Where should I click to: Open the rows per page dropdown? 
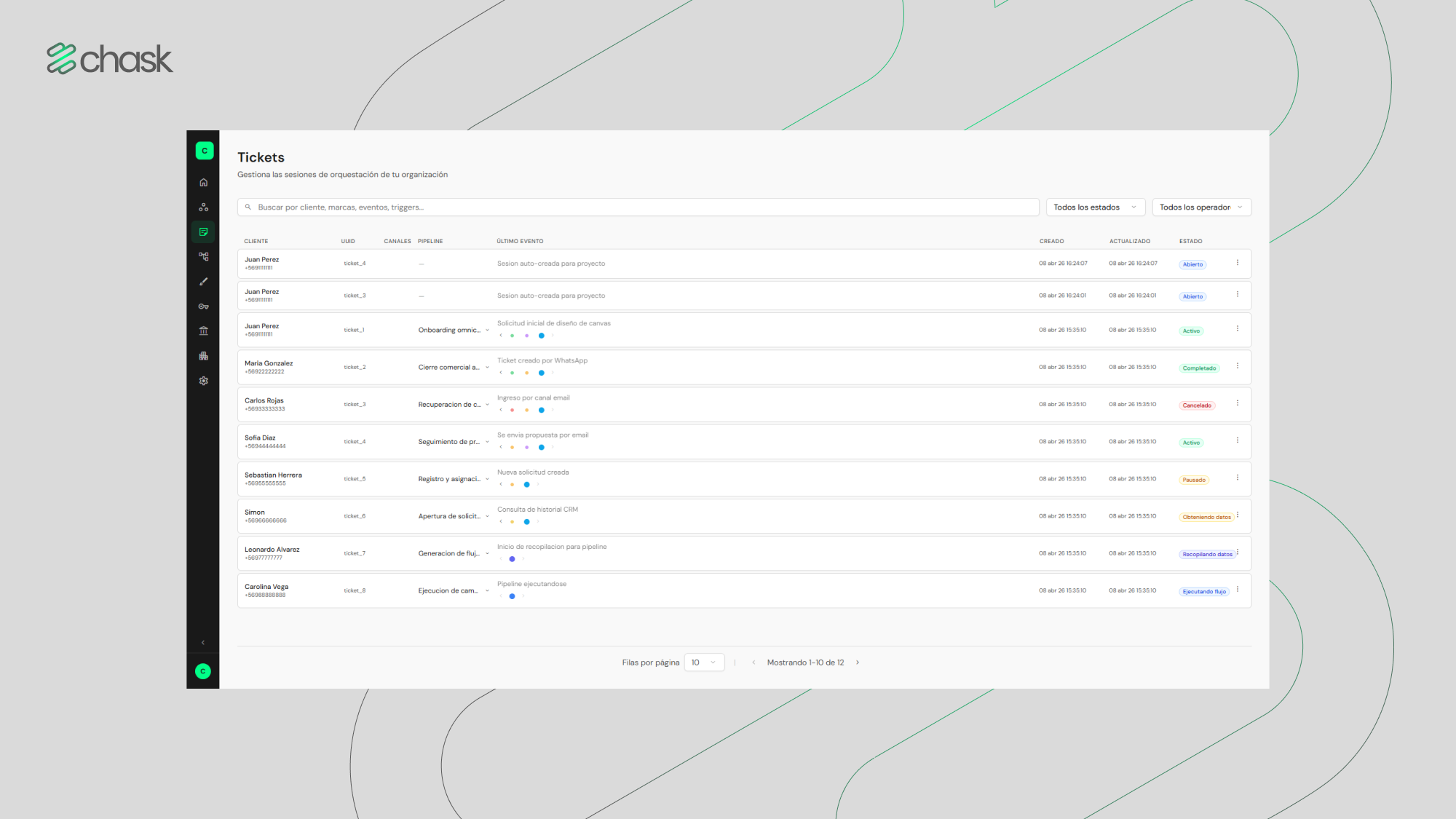pyautogui.click(x=704, y=662)
